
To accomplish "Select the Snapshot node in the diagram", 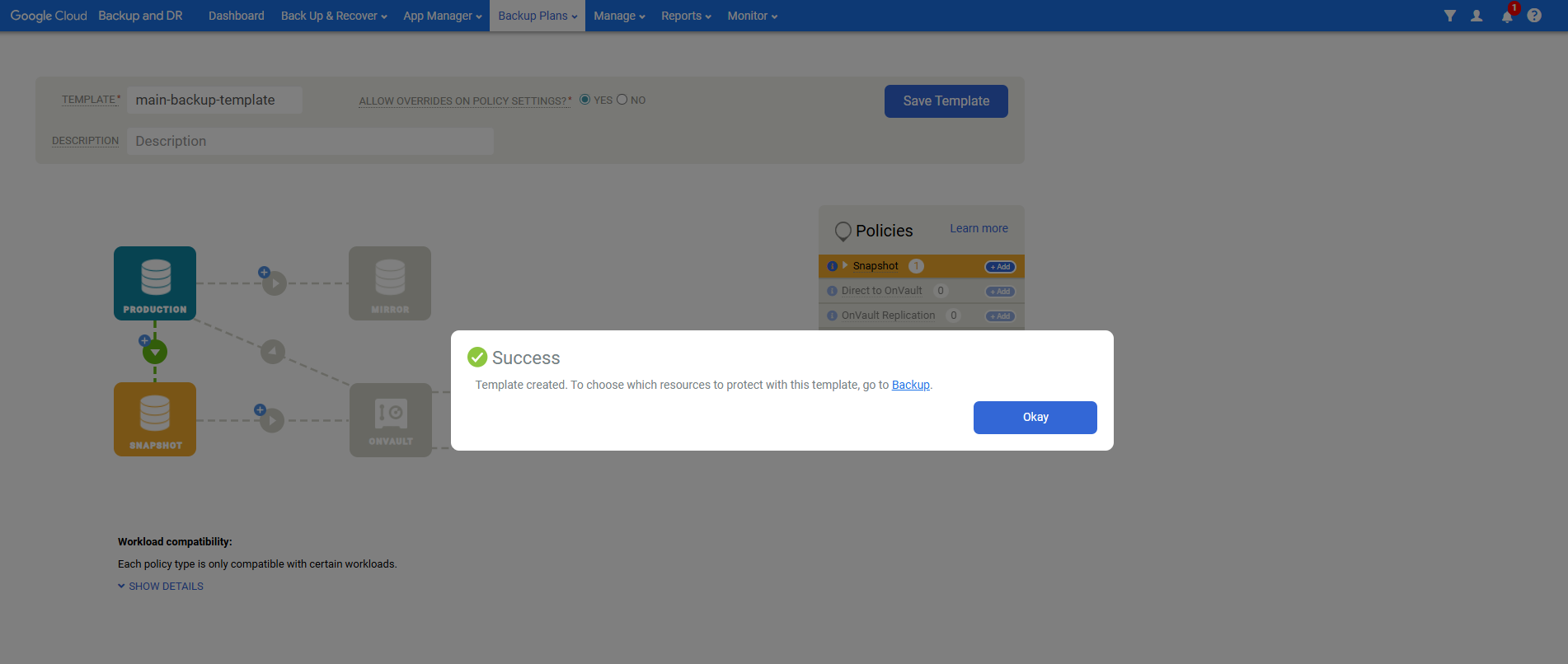I will click(155, 419).
